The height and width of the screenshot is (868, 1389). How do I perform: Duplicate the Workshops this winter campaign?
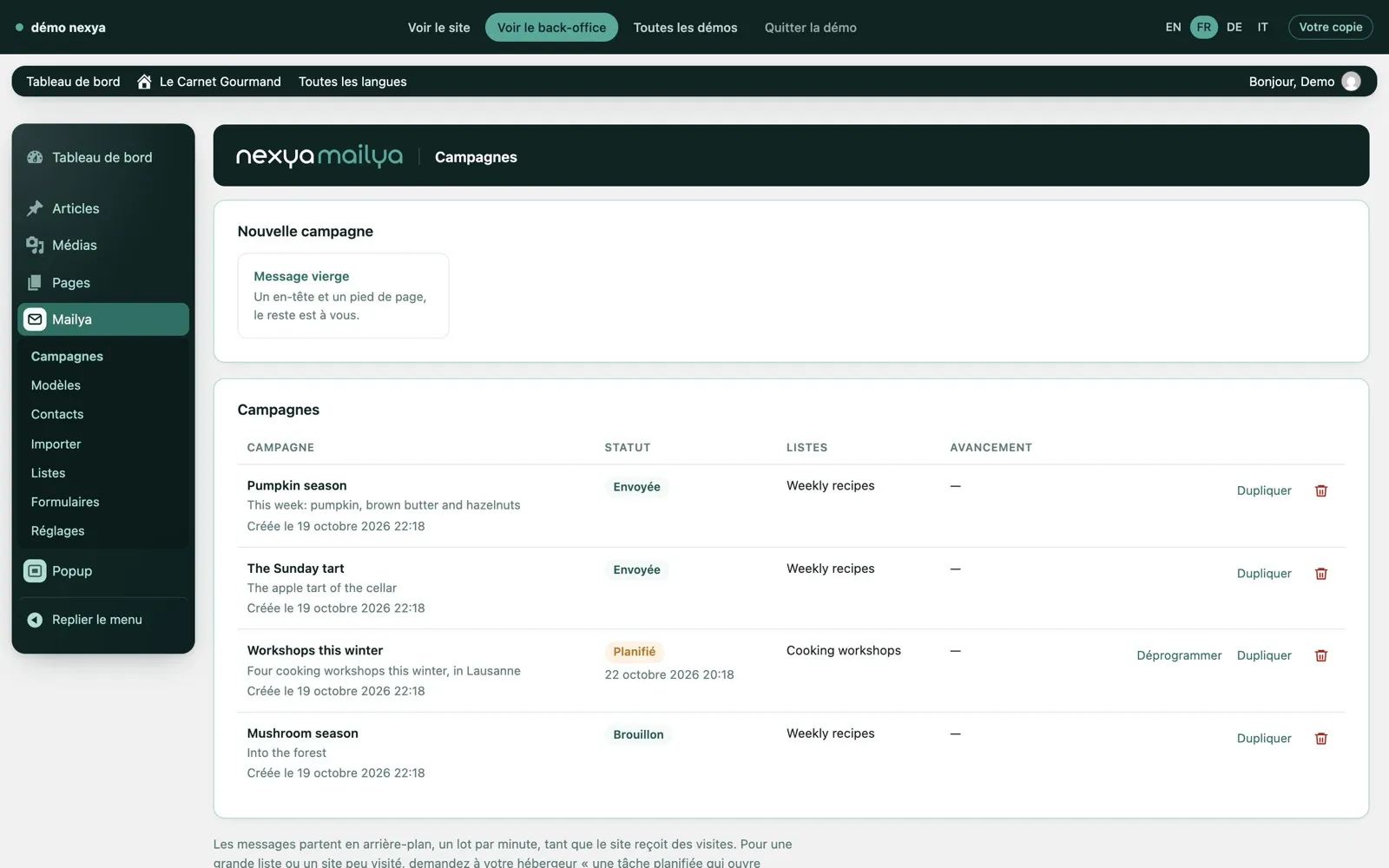1264,655
